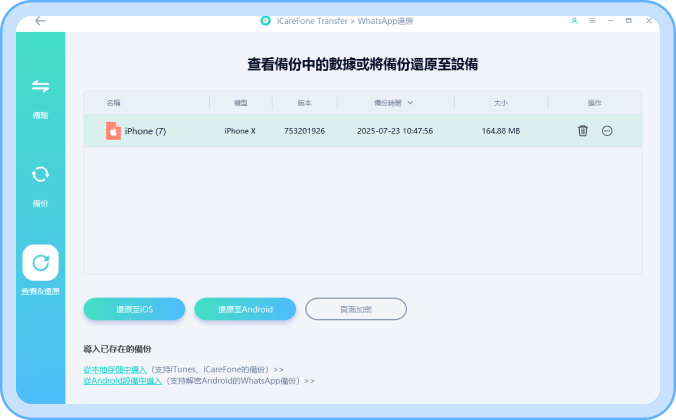Image resolution: width=676 pixels, height=420 pixels.
Task: Click the 大小 column header
Action: (501, 103)
